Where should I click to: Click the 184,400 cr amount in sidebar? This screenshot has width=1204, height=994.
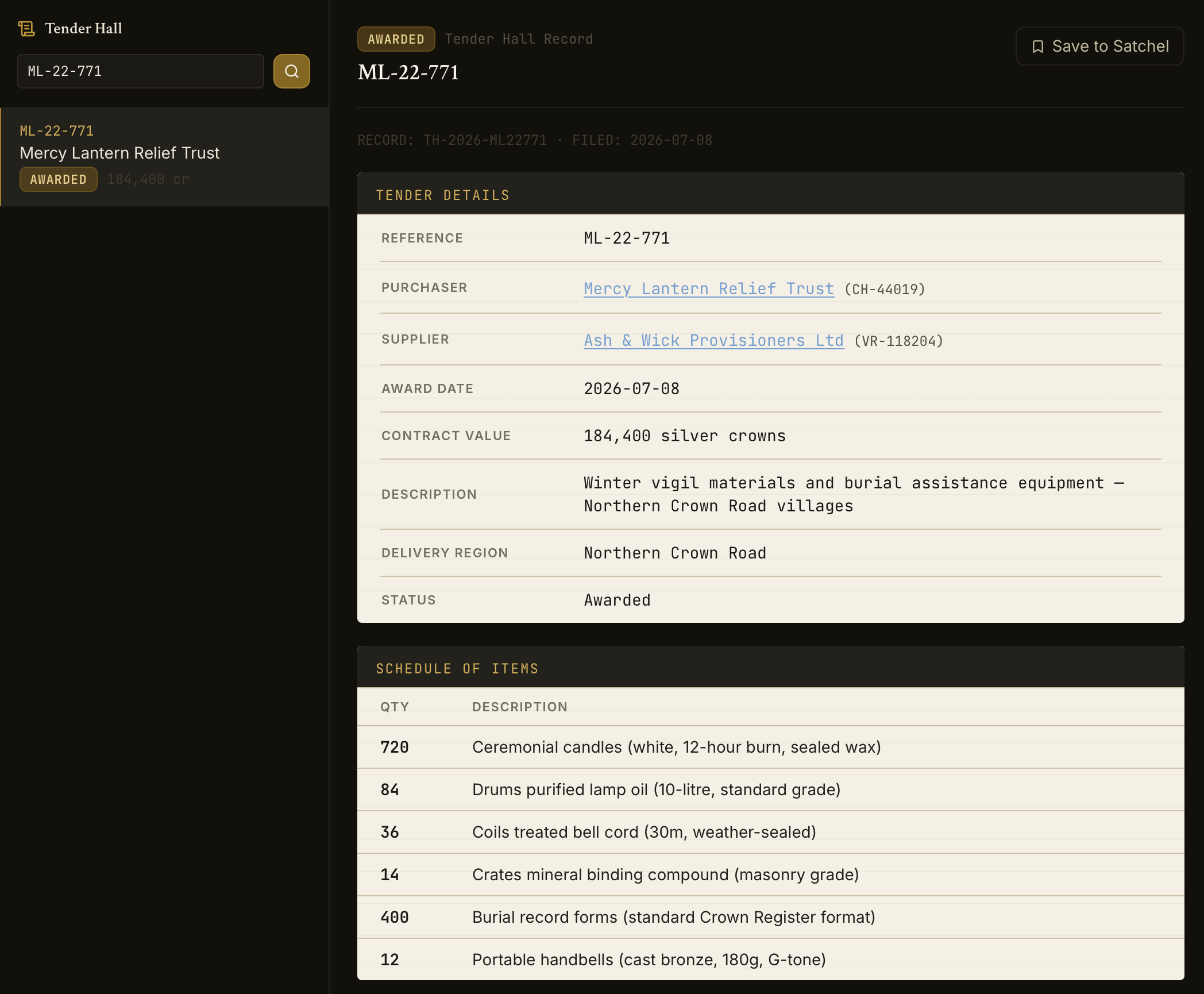[148, 179]
